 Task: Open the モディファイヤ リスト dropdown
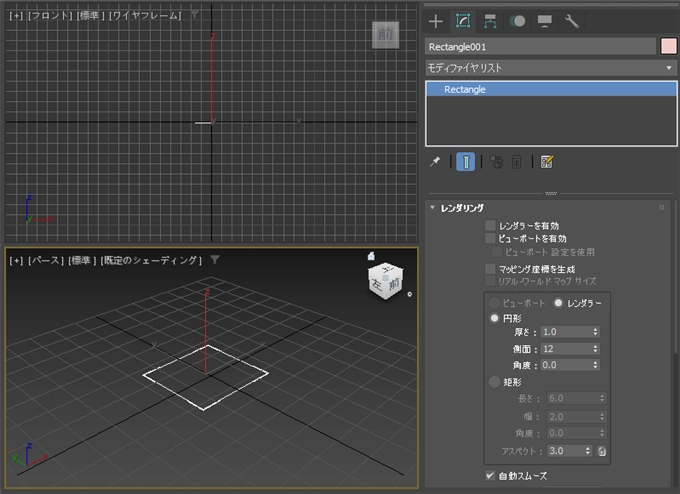point(551,68)
